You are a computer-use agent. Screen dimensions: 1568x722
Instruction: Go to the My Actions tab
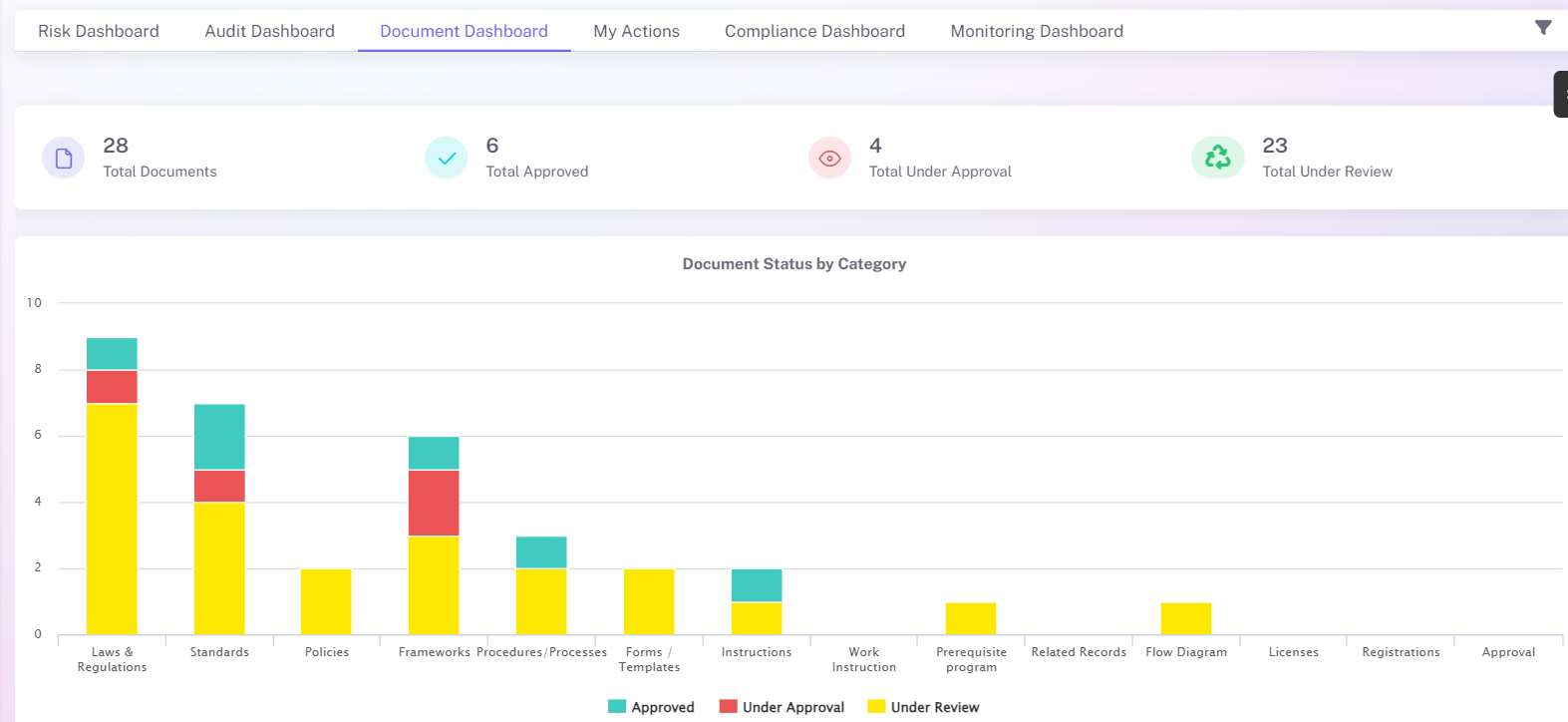coord(636,31)
